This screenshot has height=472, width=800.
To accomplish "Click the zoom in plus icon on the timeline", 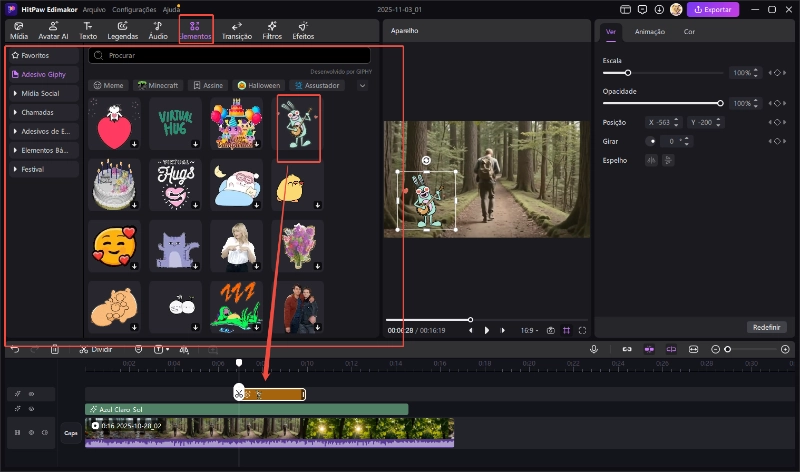I will [785, 350].
